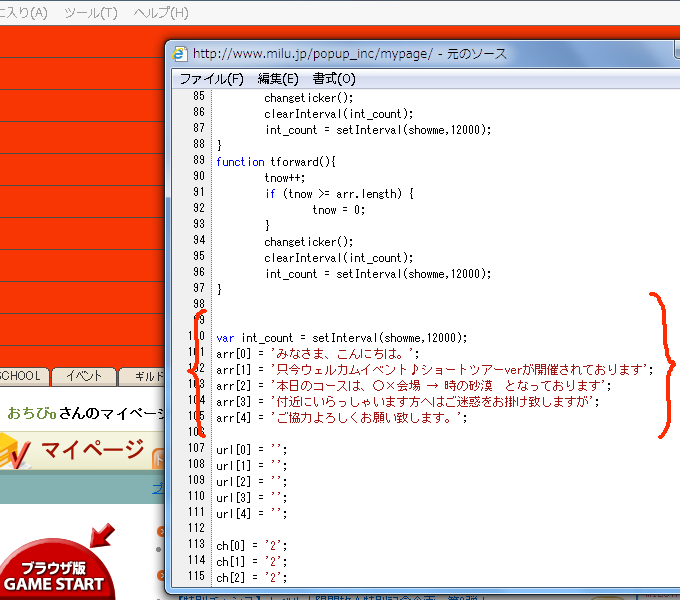Click the IE page icon in source window title

(x=180, y=54)
